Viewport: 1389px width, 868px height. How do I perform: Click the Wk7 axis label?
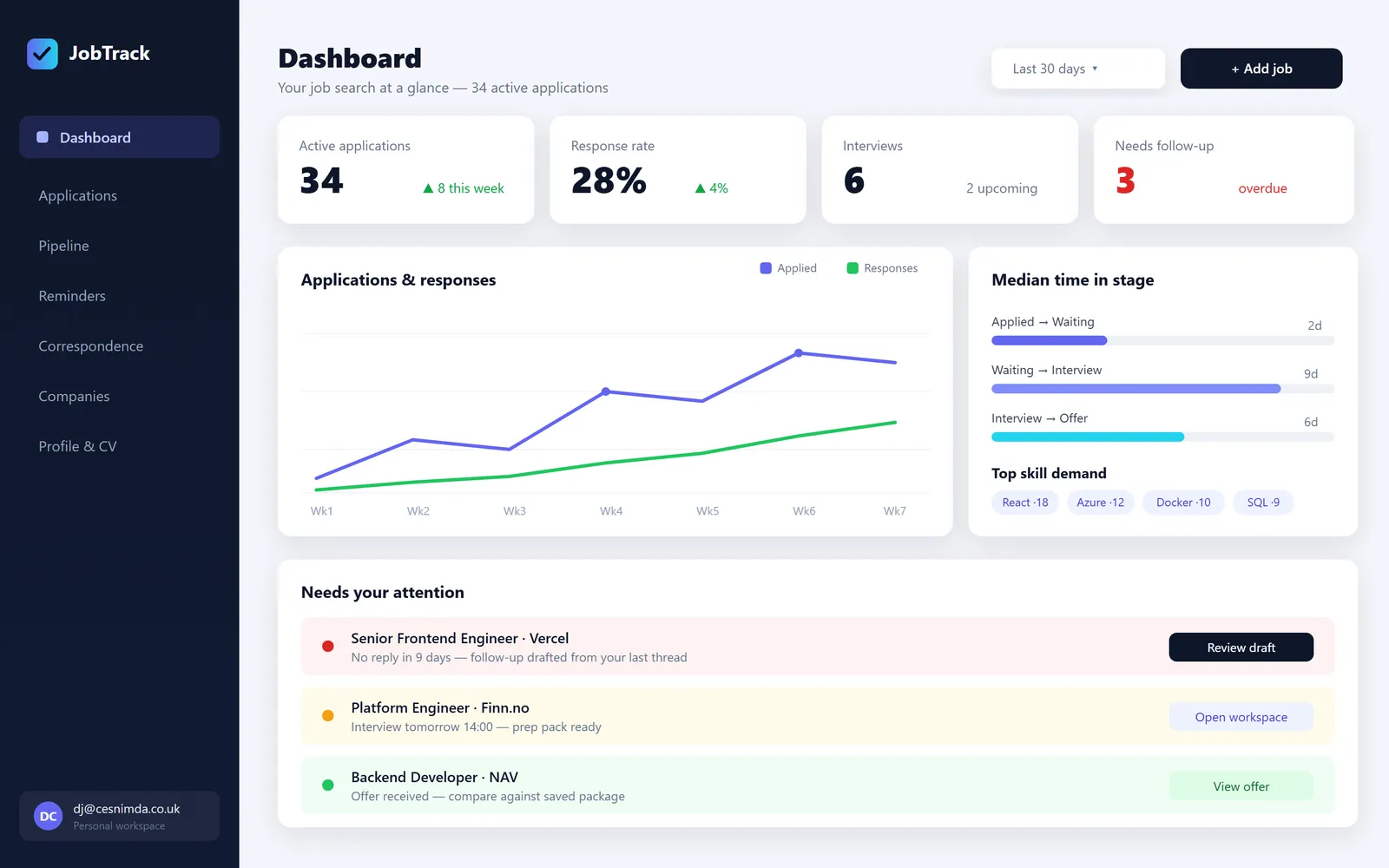(895, 511)
